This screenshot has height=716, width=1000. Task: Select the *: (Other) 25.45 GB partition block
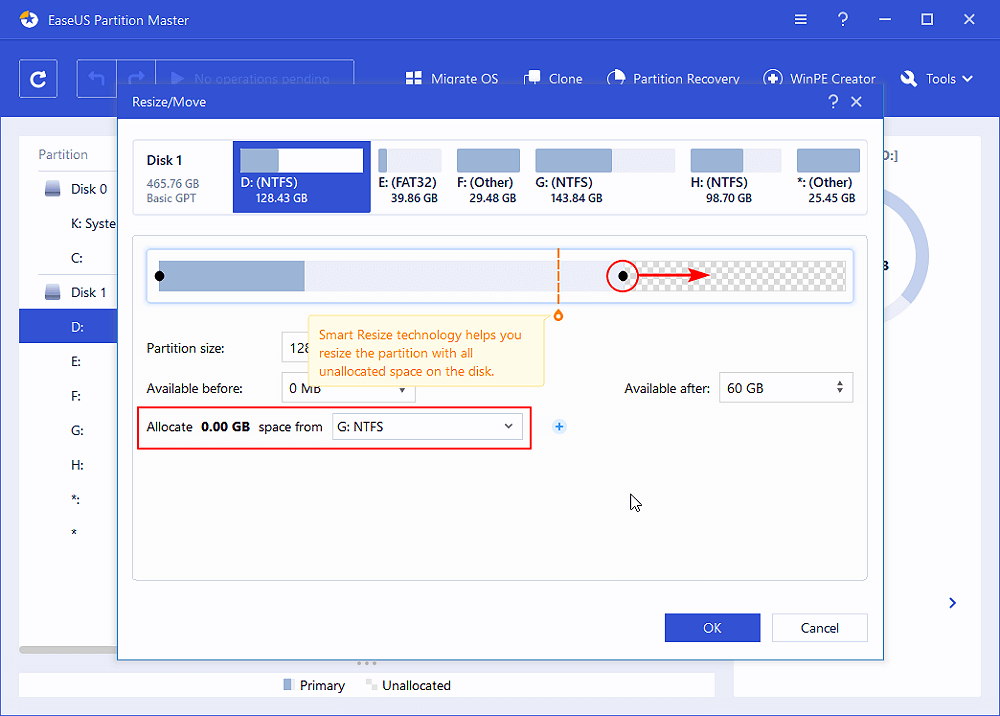coord(828,177)
